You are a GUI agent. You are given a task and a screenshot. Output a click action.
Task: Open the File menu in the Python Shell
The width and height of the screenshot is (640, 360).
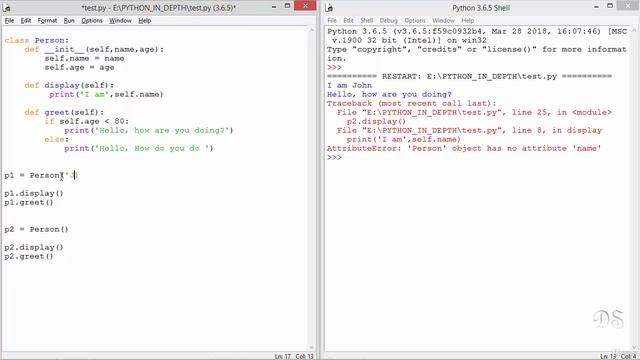tap(332, 20)
